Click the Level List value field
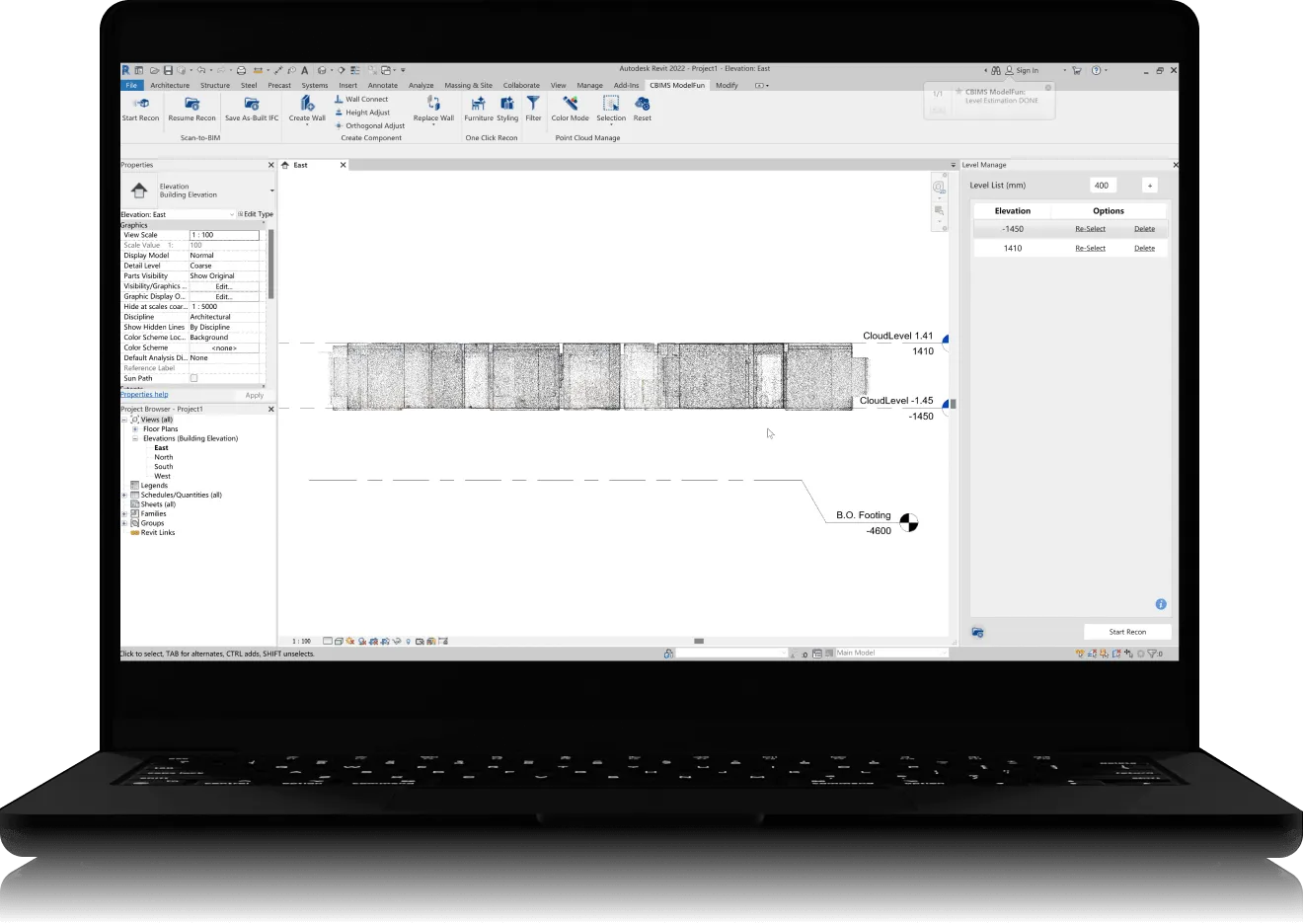The width and height of the screenshot is (1303, 924). [1102, 186]
